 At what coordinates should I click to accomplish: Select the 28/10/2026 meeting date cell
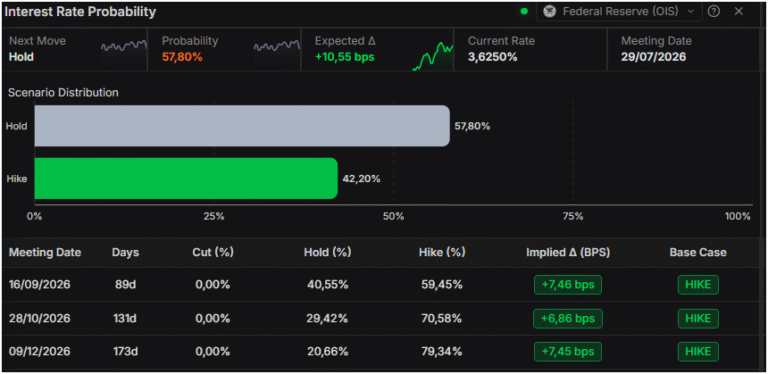coord(40,319)
